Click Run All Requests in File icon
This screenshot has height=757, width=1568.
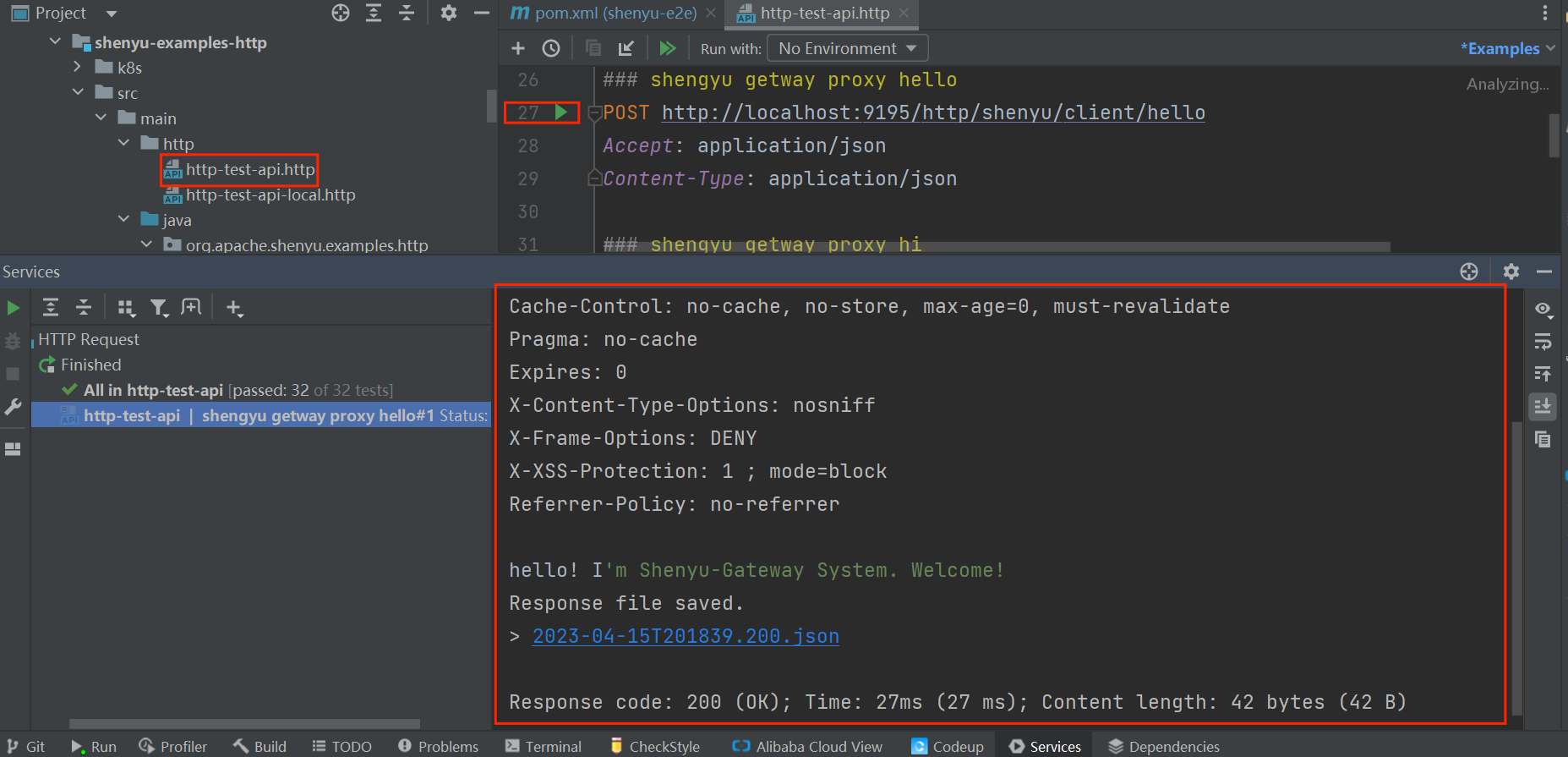click(667, 48)
